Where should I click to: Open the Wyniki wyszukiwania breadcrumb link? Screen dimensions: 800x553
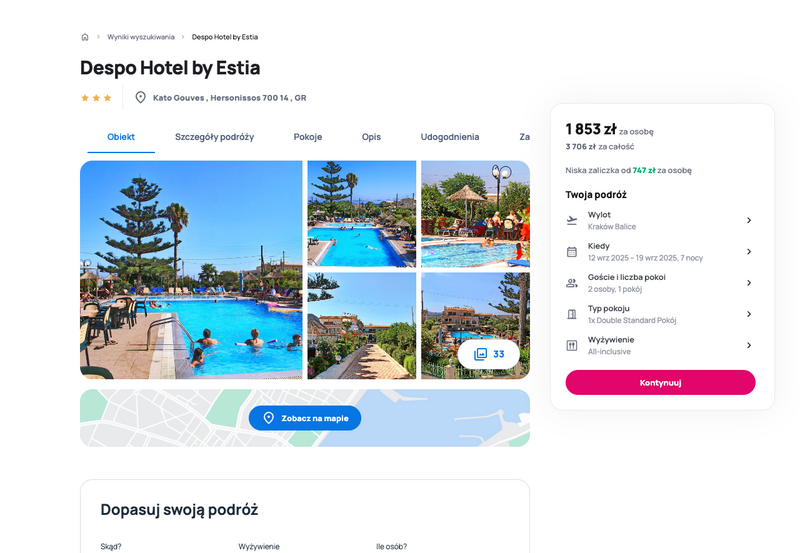pos(141,37)
